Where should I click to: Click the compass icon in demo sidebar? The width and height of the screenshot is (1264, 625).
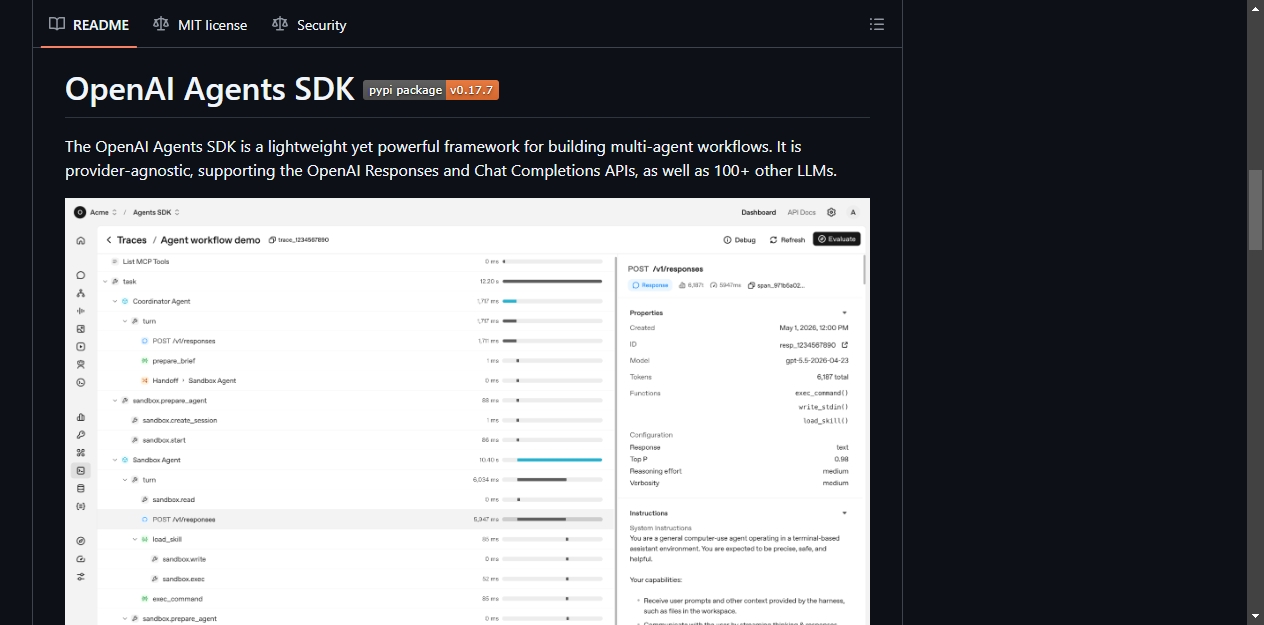[x=81, y=541]
